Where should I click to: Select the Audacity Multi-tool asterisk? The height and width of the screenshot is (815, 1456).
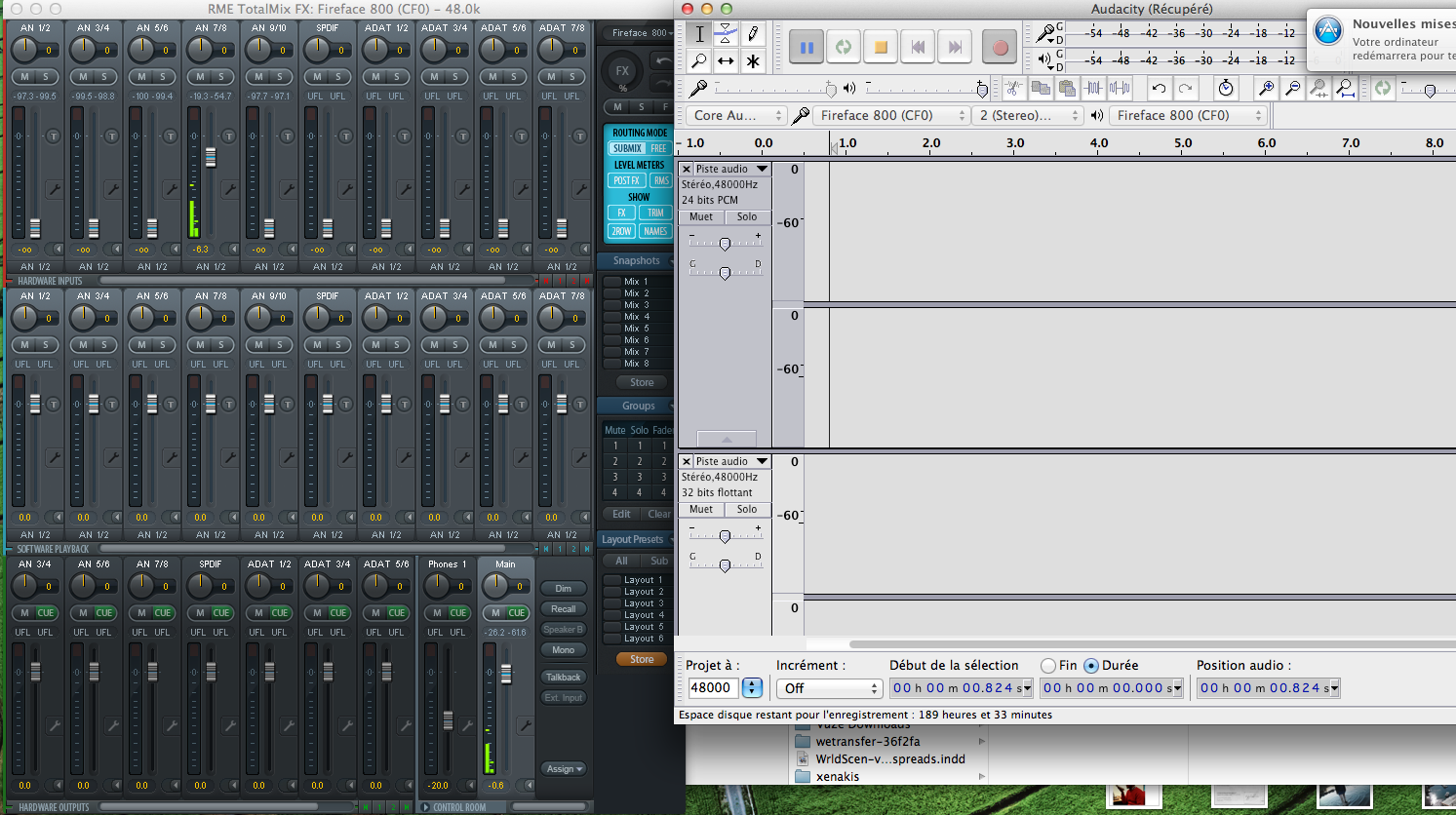point(753,60)
